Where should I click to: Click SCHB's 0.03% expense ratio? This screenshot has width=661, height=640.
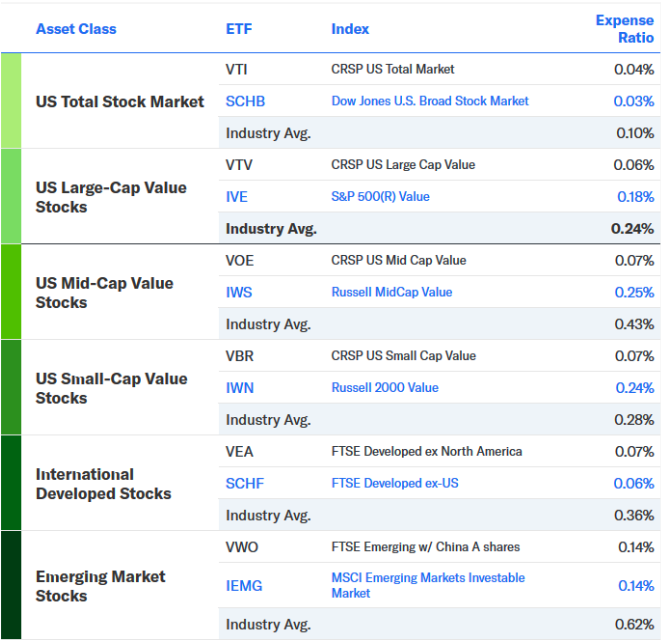coord(634,101)
